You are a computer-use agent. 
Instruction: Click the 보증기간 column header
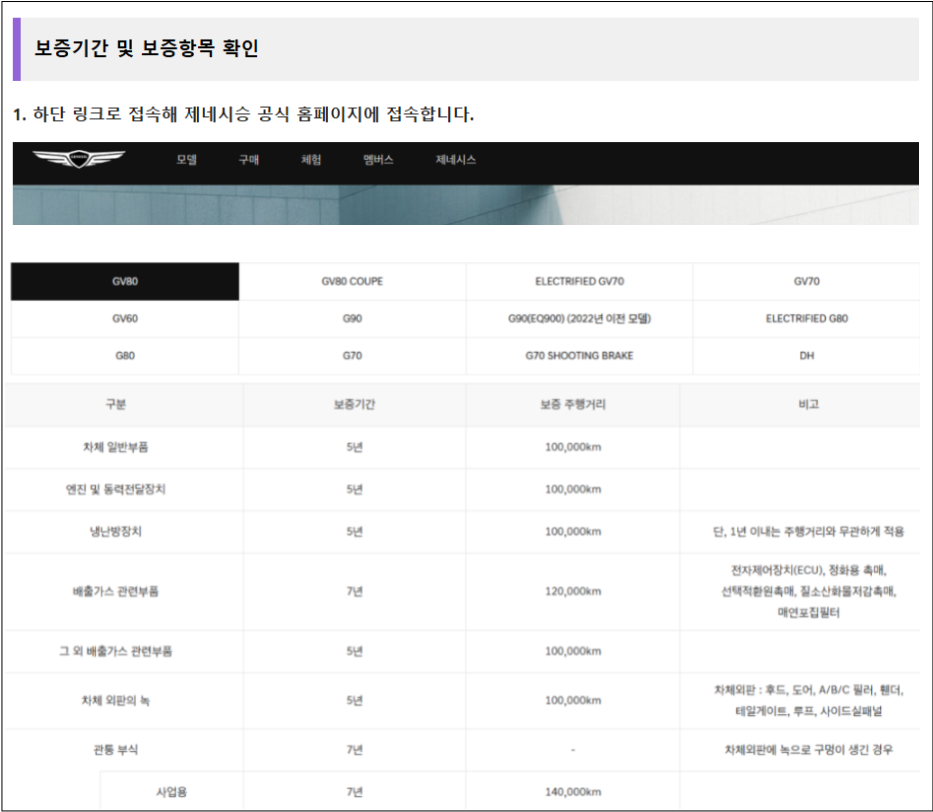(354, 405)
